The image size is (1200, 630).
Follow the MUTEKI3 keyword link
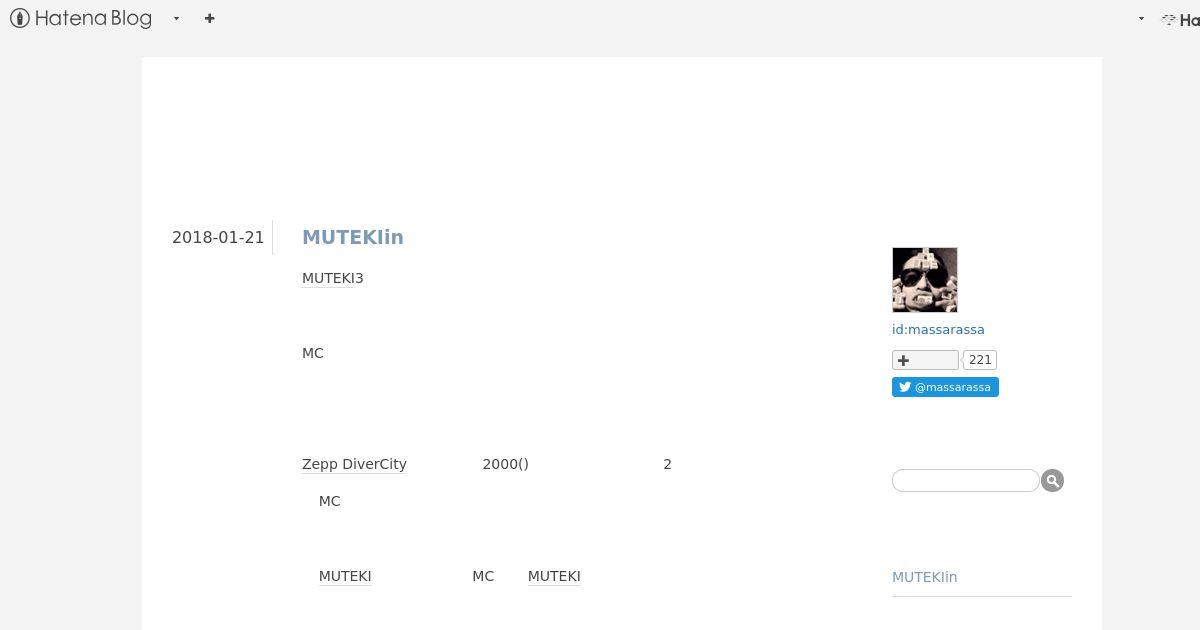pyautogui.click(x=332, y=278)
